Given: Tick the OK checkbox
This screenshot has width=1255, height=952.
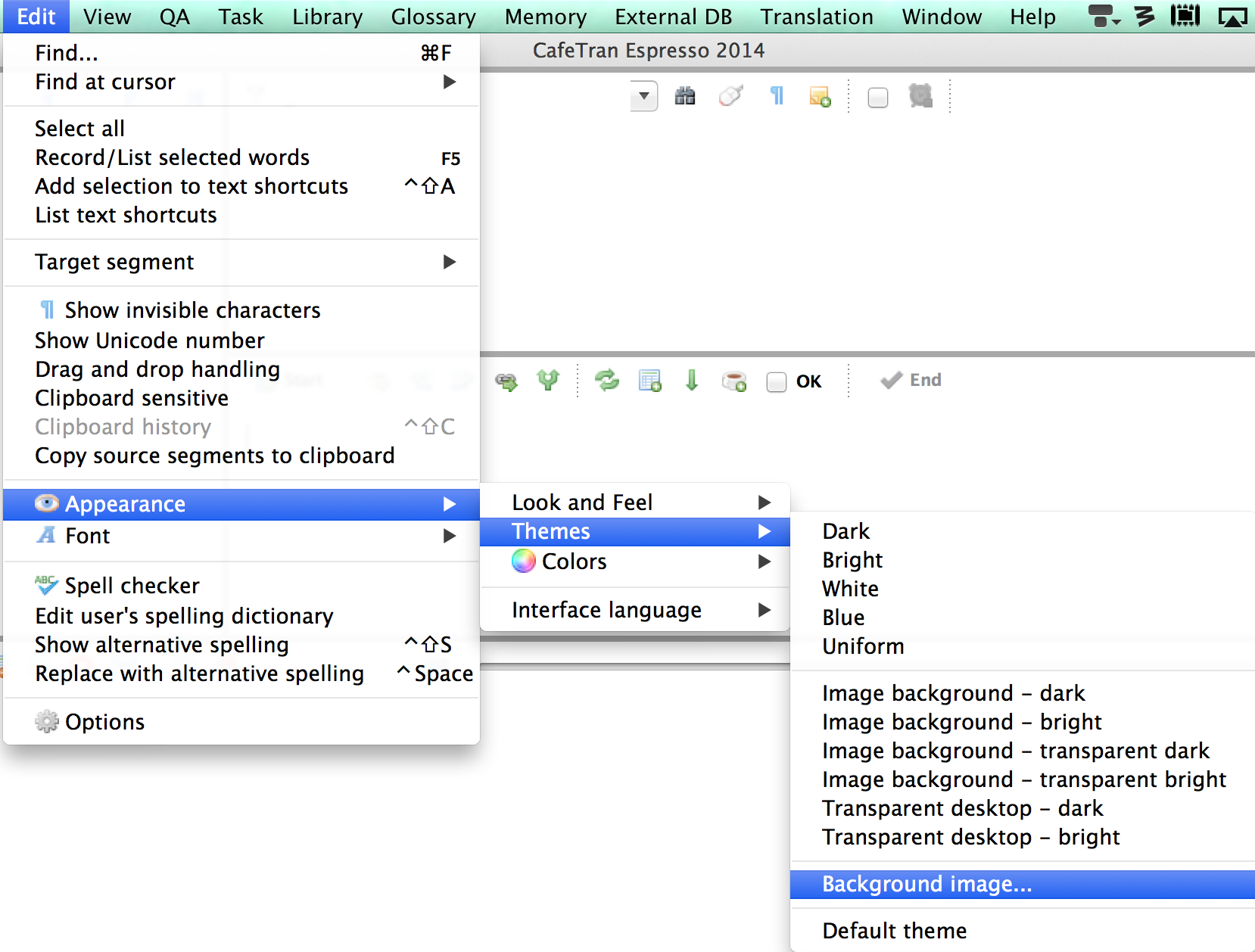Looking at the screenshot, I should coord(777,381).
